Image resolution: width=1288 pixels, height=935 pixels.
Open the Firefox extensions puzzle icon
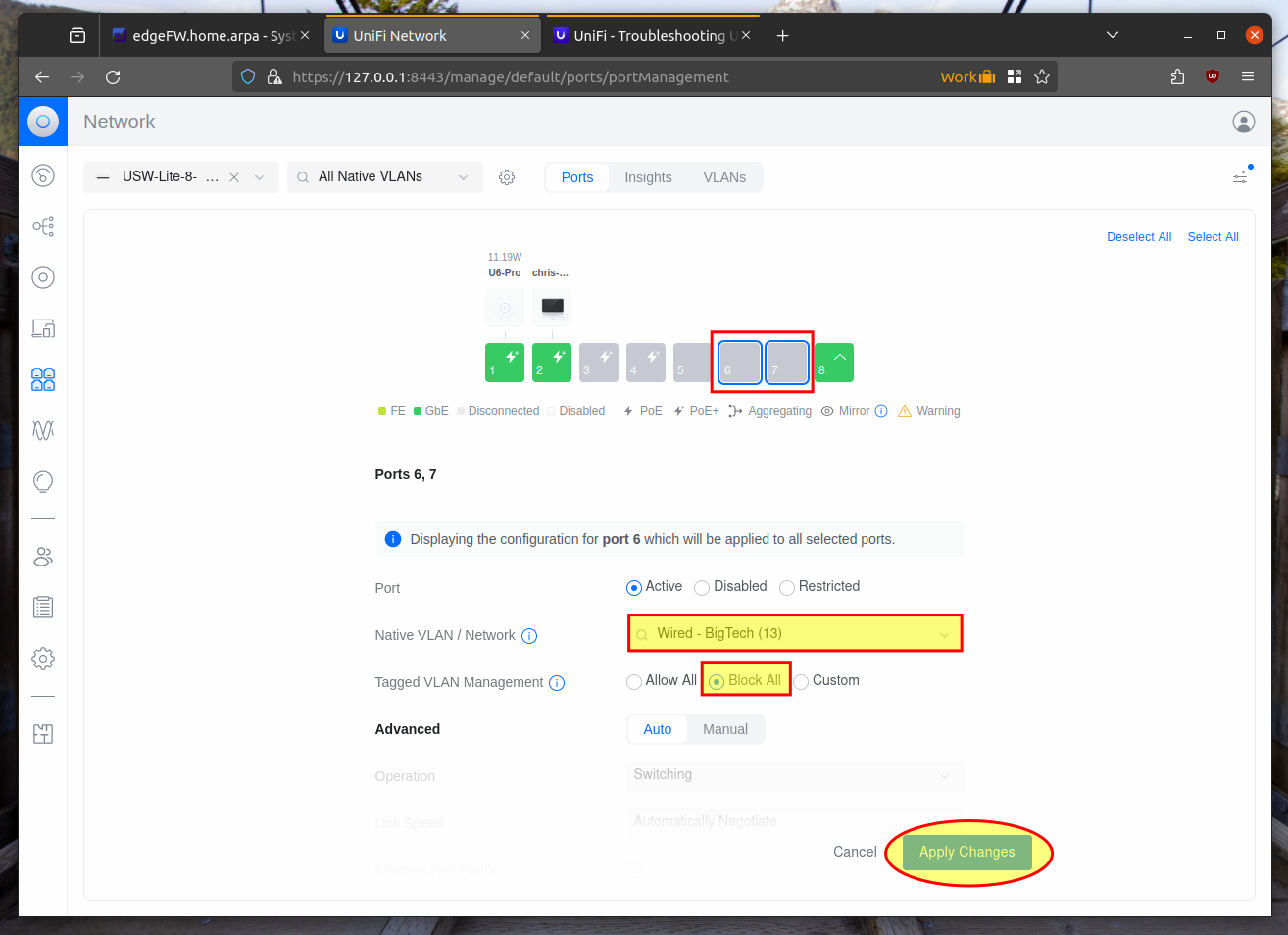pos(1177,76)
